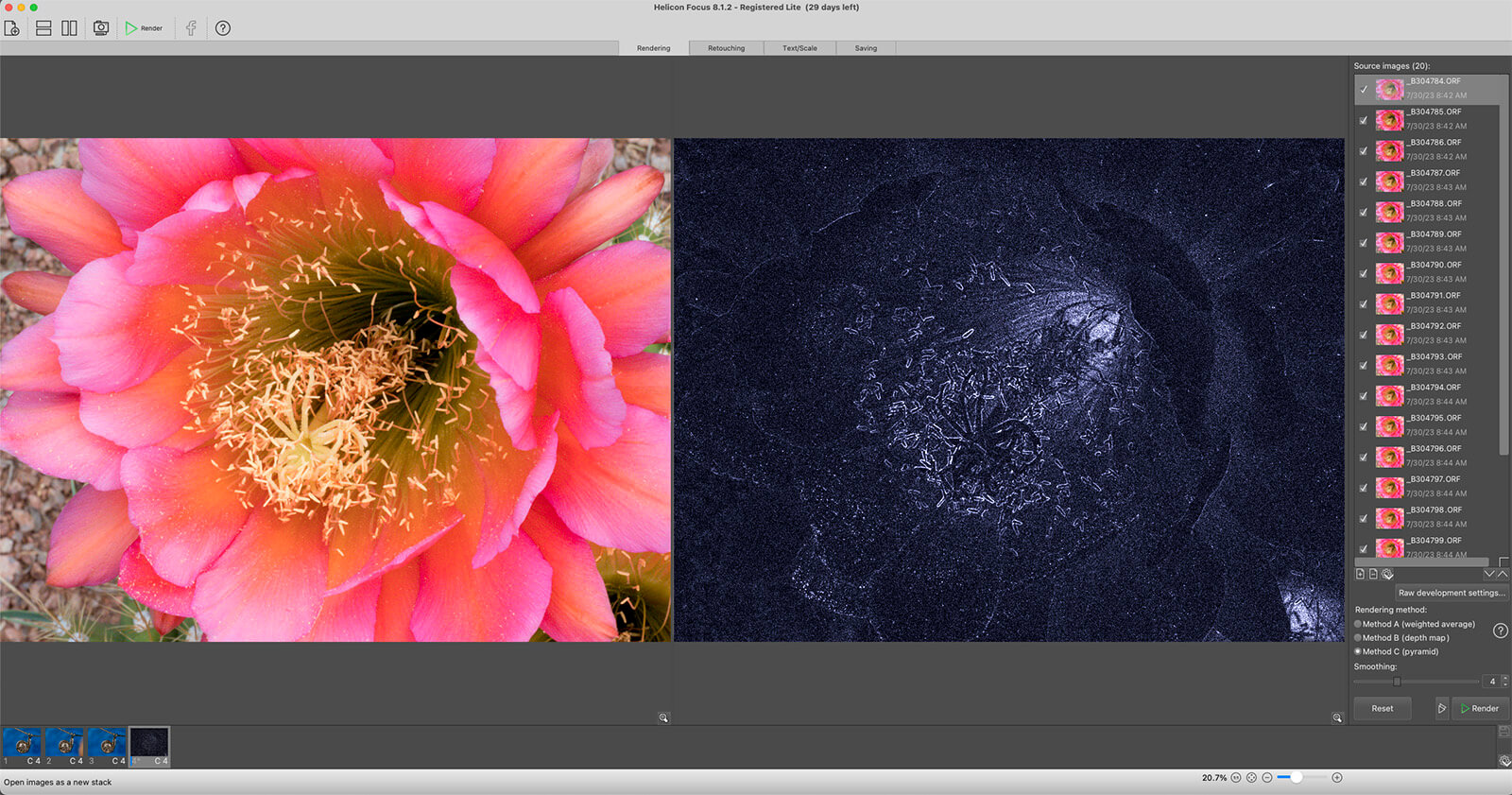
Task: Click the fit-to-window zoom icon
Action: [x=1251, y=778]
